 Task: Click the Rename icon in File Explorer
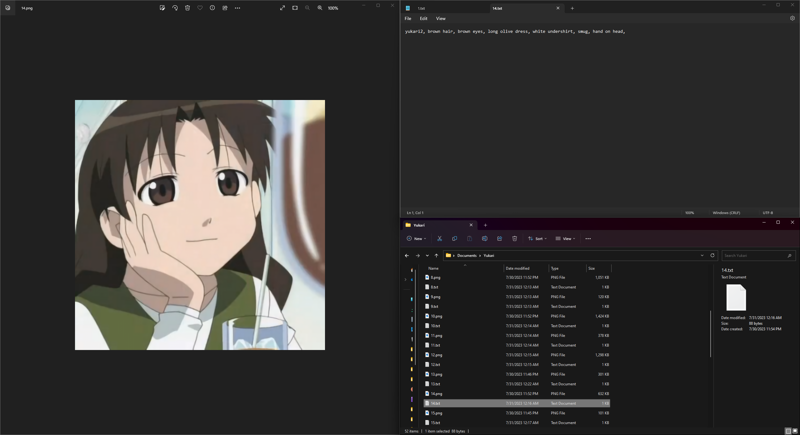[x=485, y=239]
